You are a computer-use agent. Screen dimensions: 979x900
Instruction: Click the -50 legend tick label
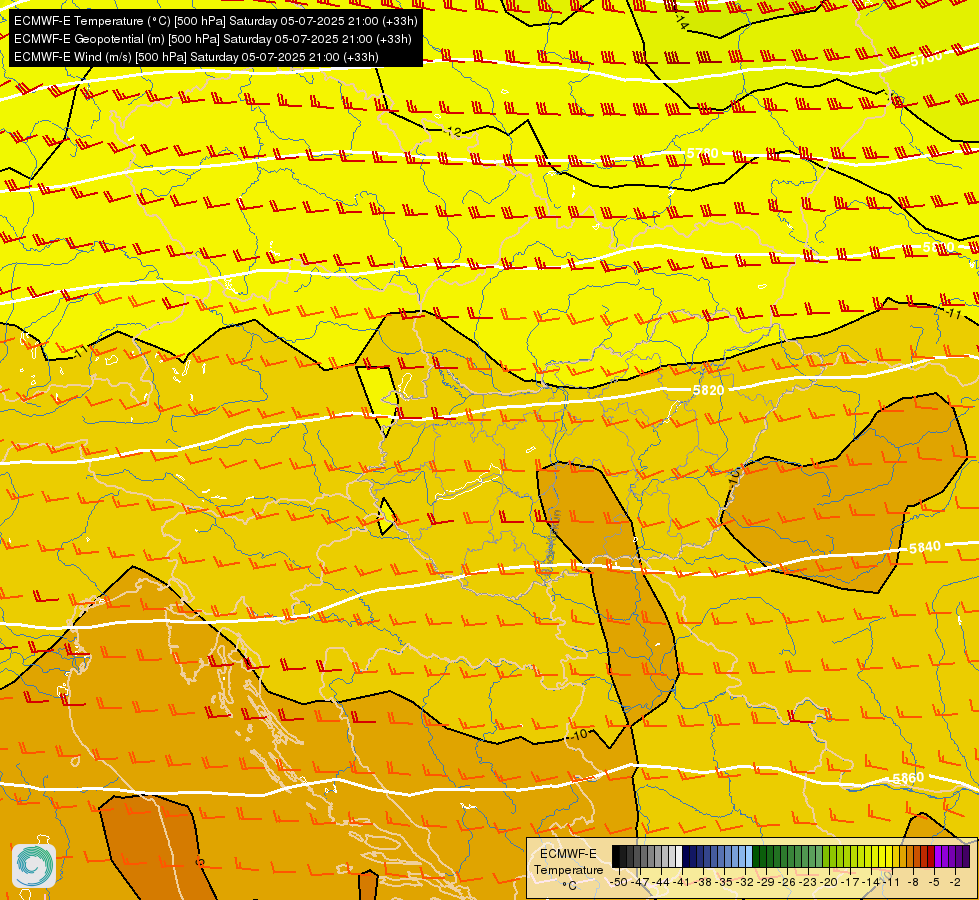coord(619,883)
